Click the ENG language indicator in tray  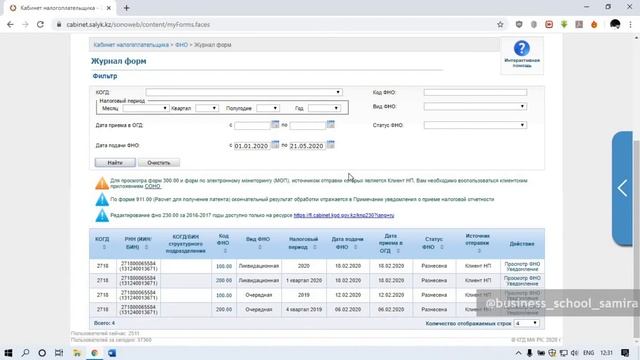(588, 353)
